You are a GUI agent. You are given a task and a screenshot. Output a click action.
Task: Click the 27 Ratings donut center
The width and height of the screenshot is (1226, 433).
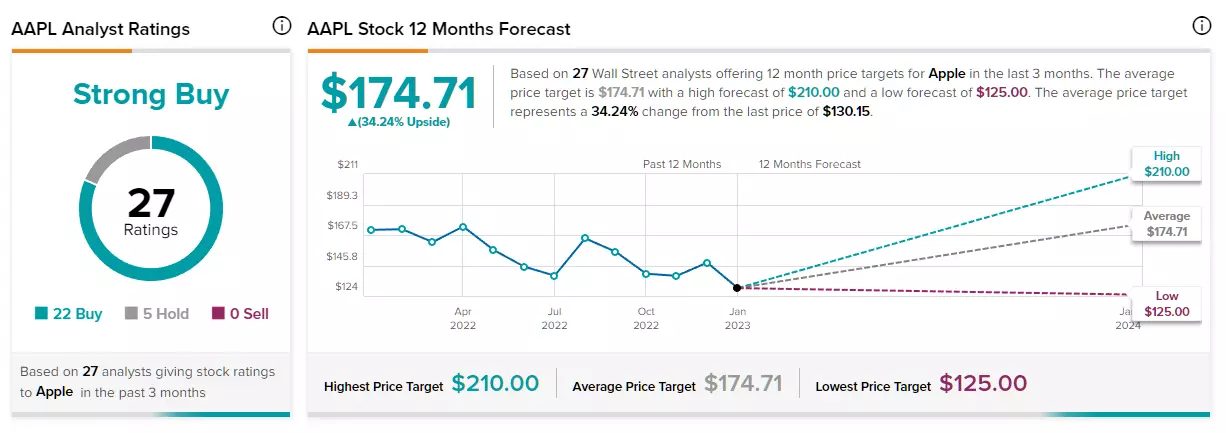[152, 212]
